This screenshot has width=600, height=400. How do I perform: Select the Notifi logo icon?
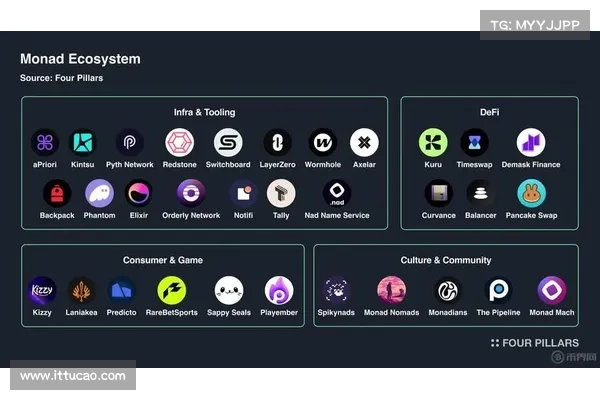click(243, 193)
